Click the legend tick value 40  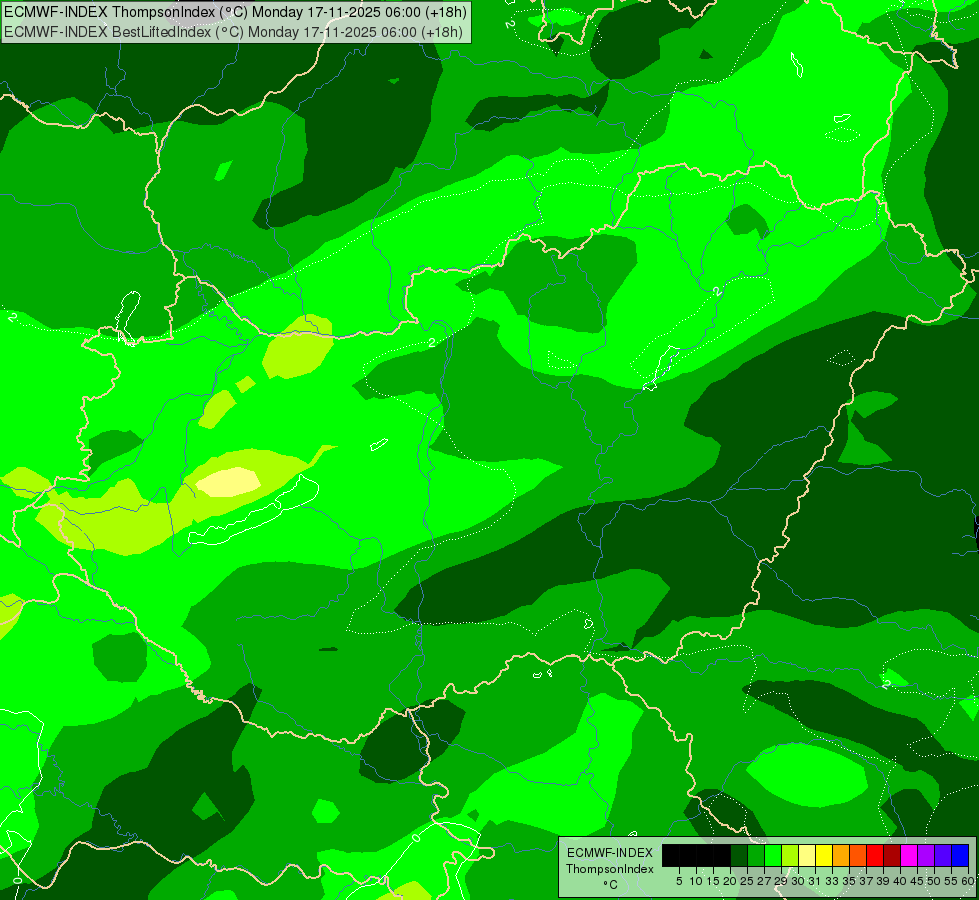coord(900,881)
